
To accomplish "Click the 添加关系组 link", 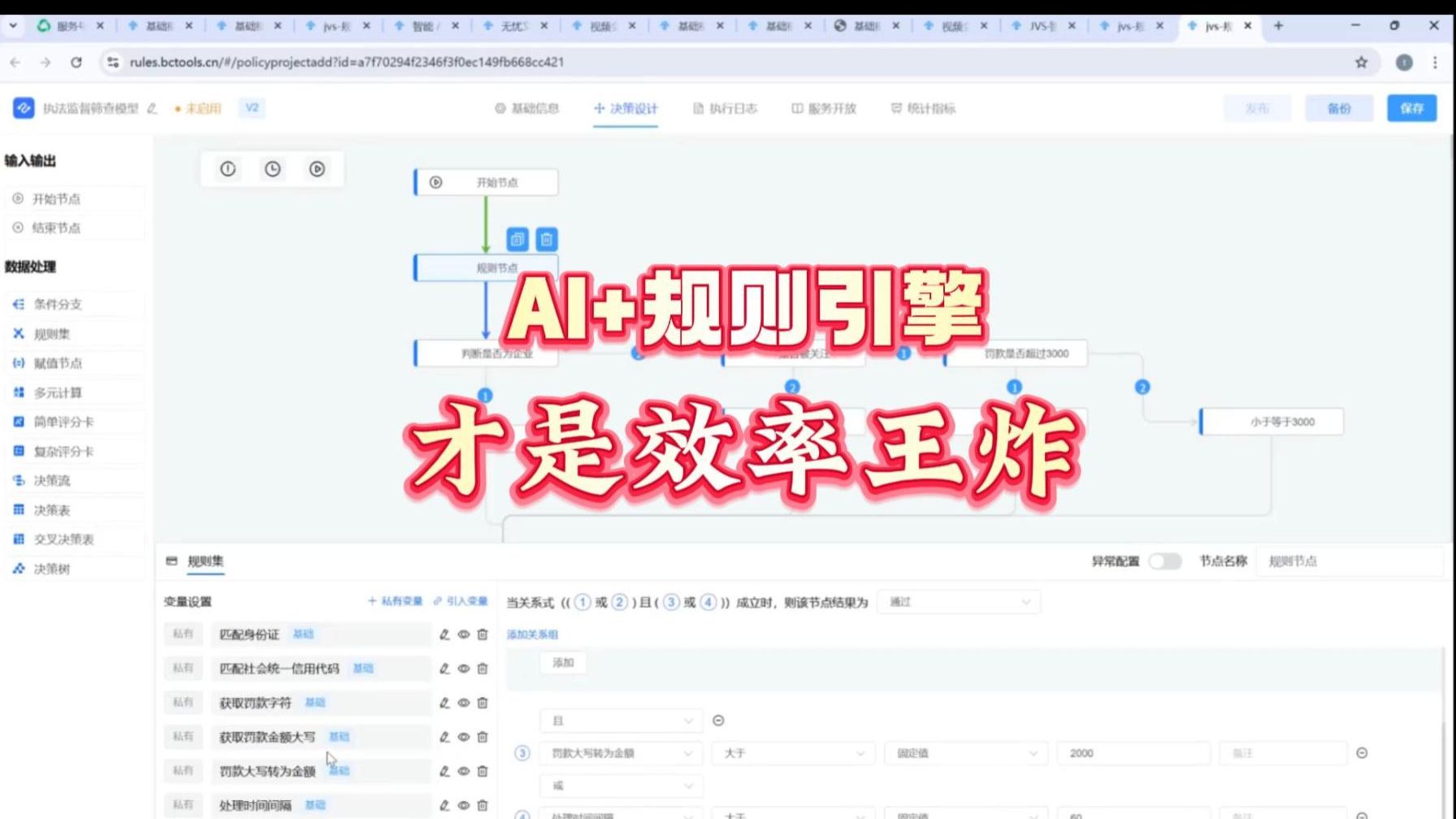I will 532,635.
